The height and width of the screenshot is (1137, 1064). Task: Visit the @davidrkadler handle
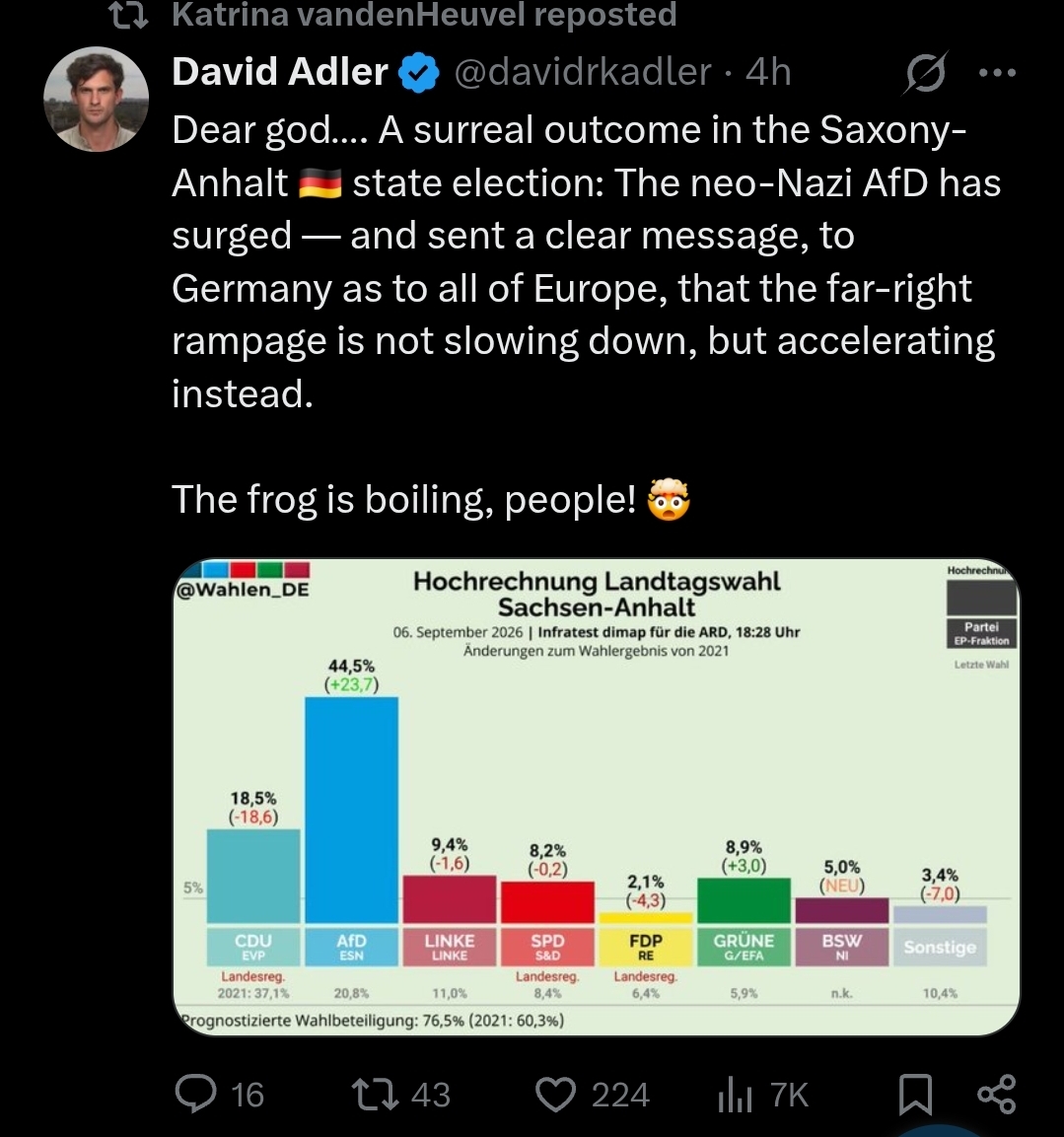point(583,72)
